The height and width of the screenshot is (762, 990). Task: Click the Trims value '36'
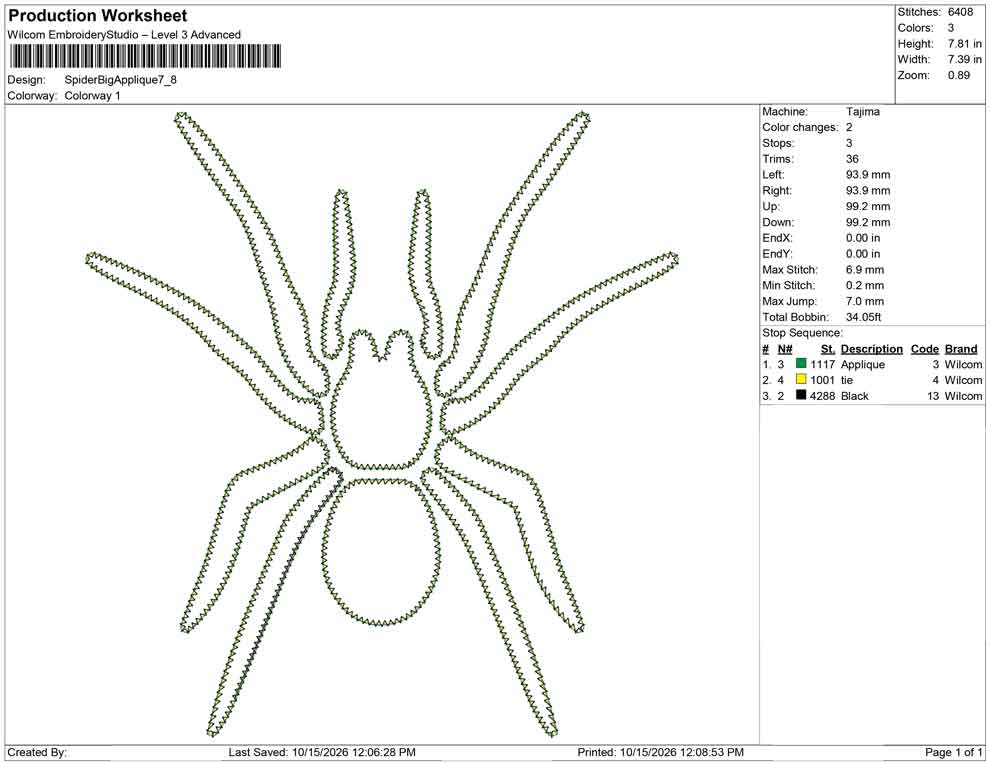852,159
